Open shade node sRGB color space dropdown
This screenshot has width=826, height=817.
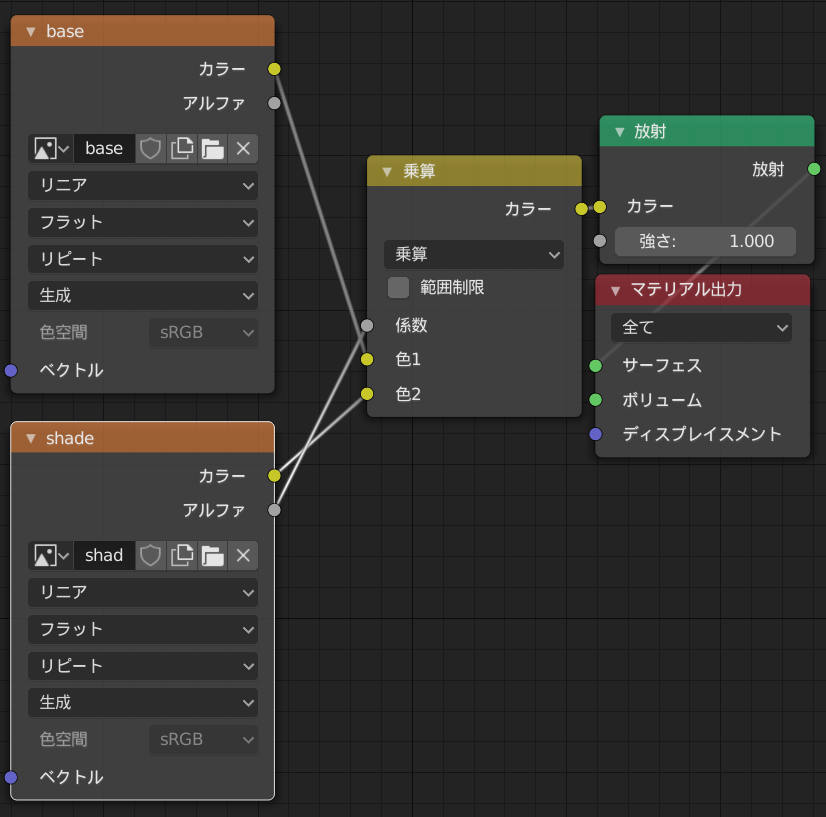[x=203, y=739]
